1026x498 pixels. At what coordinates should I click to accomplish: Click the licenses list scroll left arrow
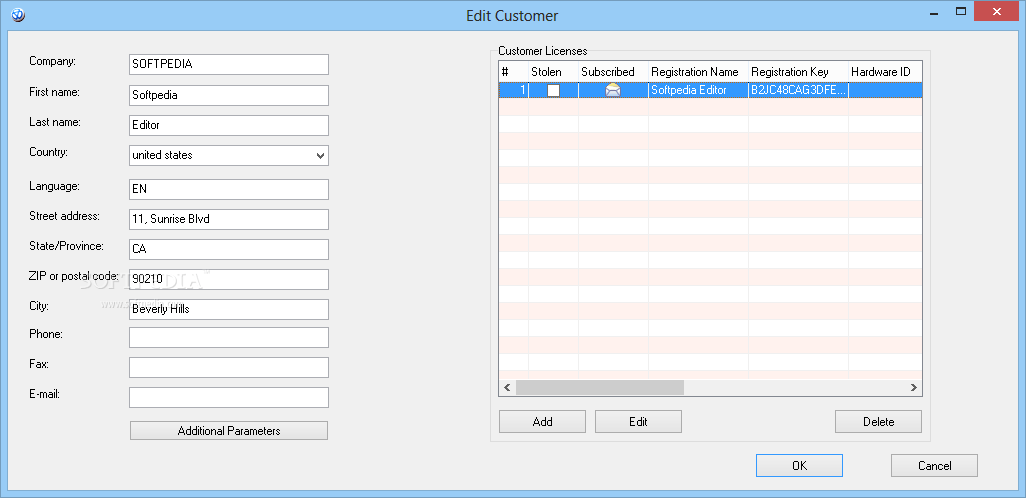(x=507, y=387)
